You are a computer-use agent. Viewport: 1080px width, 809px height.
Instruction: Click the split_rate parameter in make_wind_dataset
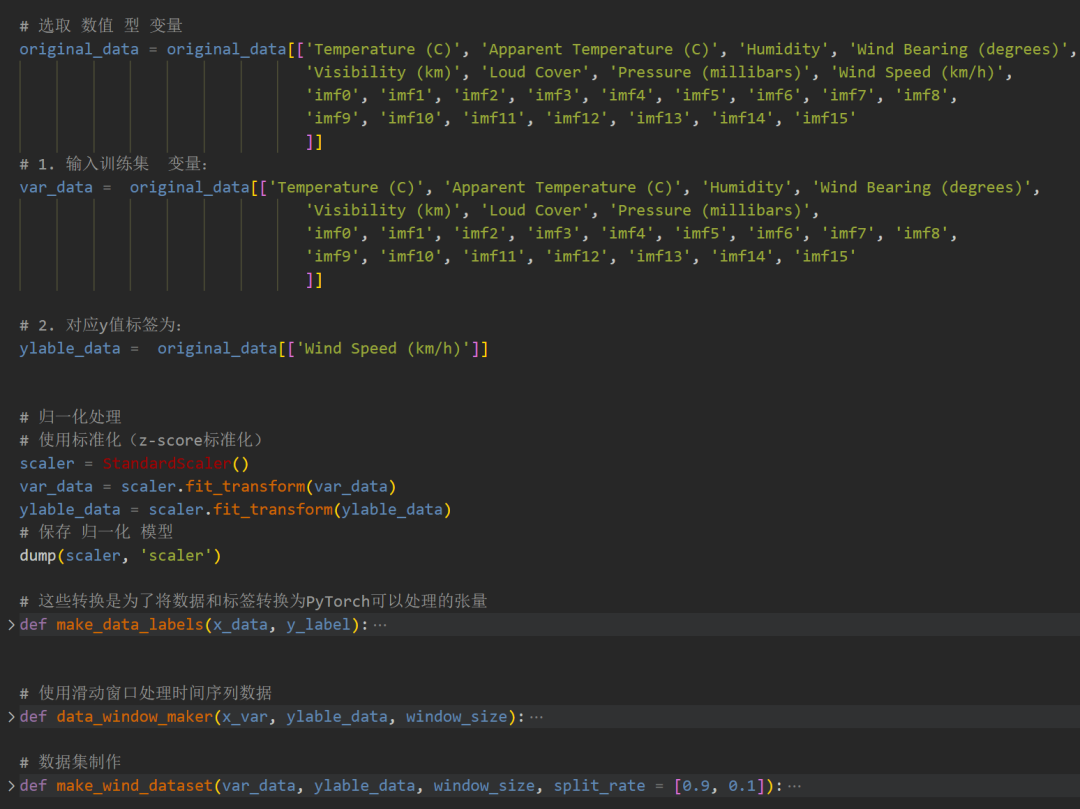click(x=599, y=786)
